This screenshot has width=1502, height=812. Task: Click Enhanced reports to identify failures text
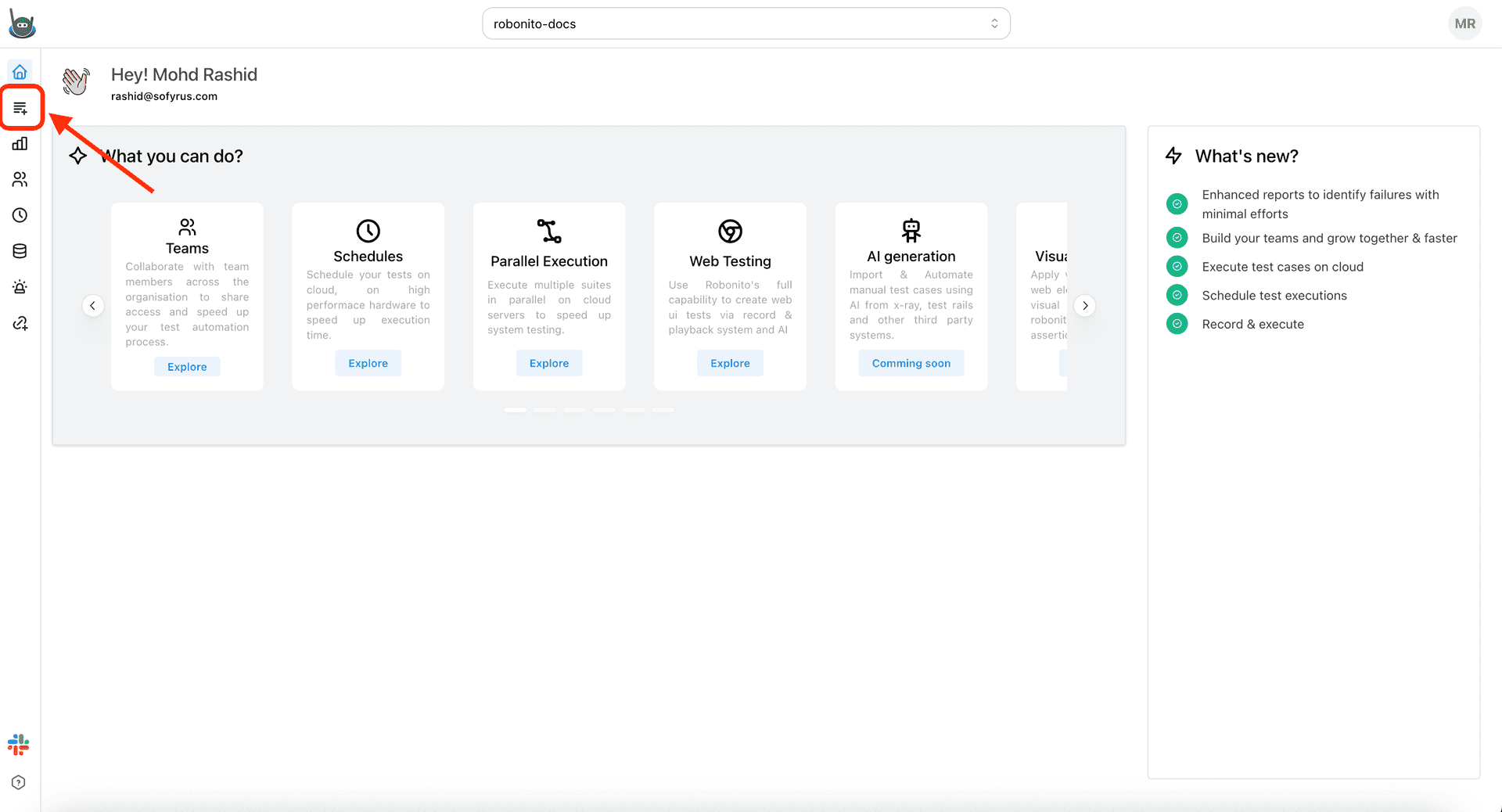coord(1320,204)
